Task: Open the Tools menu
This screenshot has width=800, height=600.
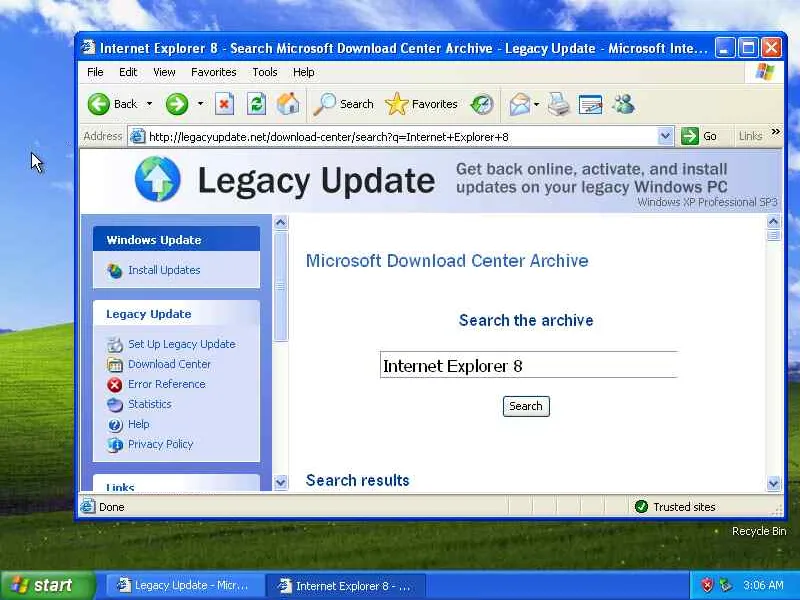Action: click(x=265, y=72)
